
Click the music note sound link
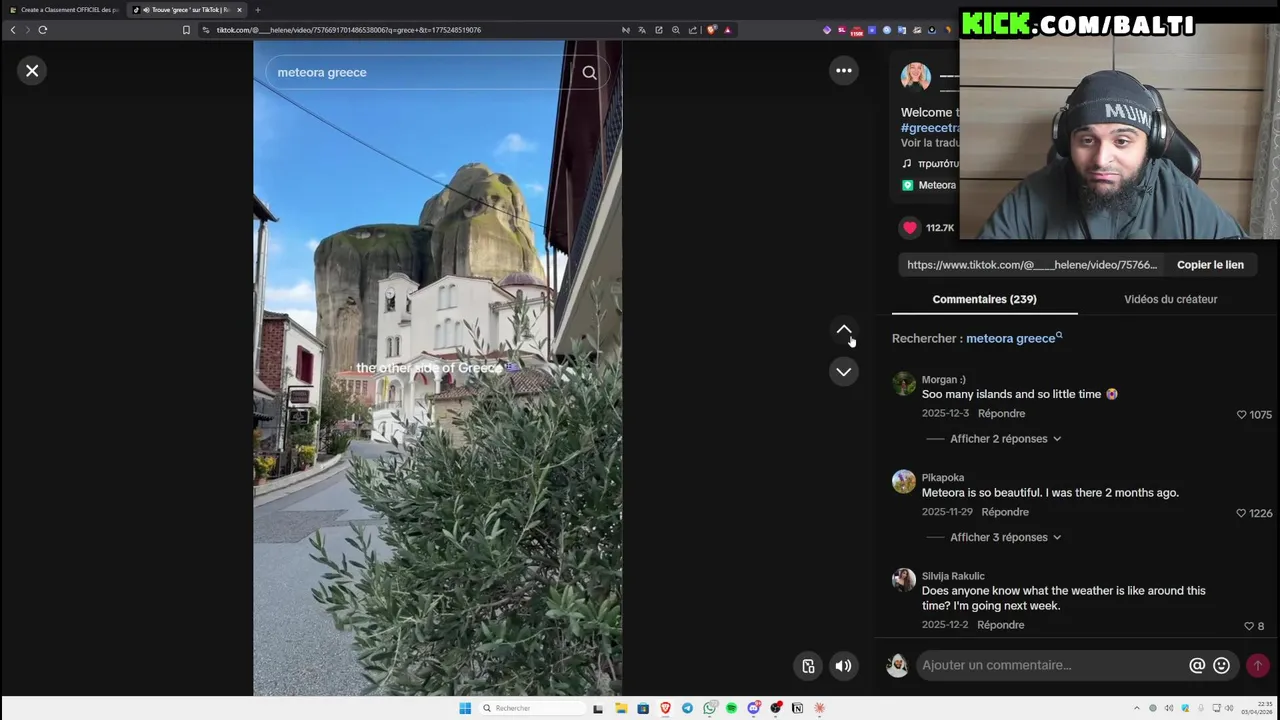pos(930,163)
